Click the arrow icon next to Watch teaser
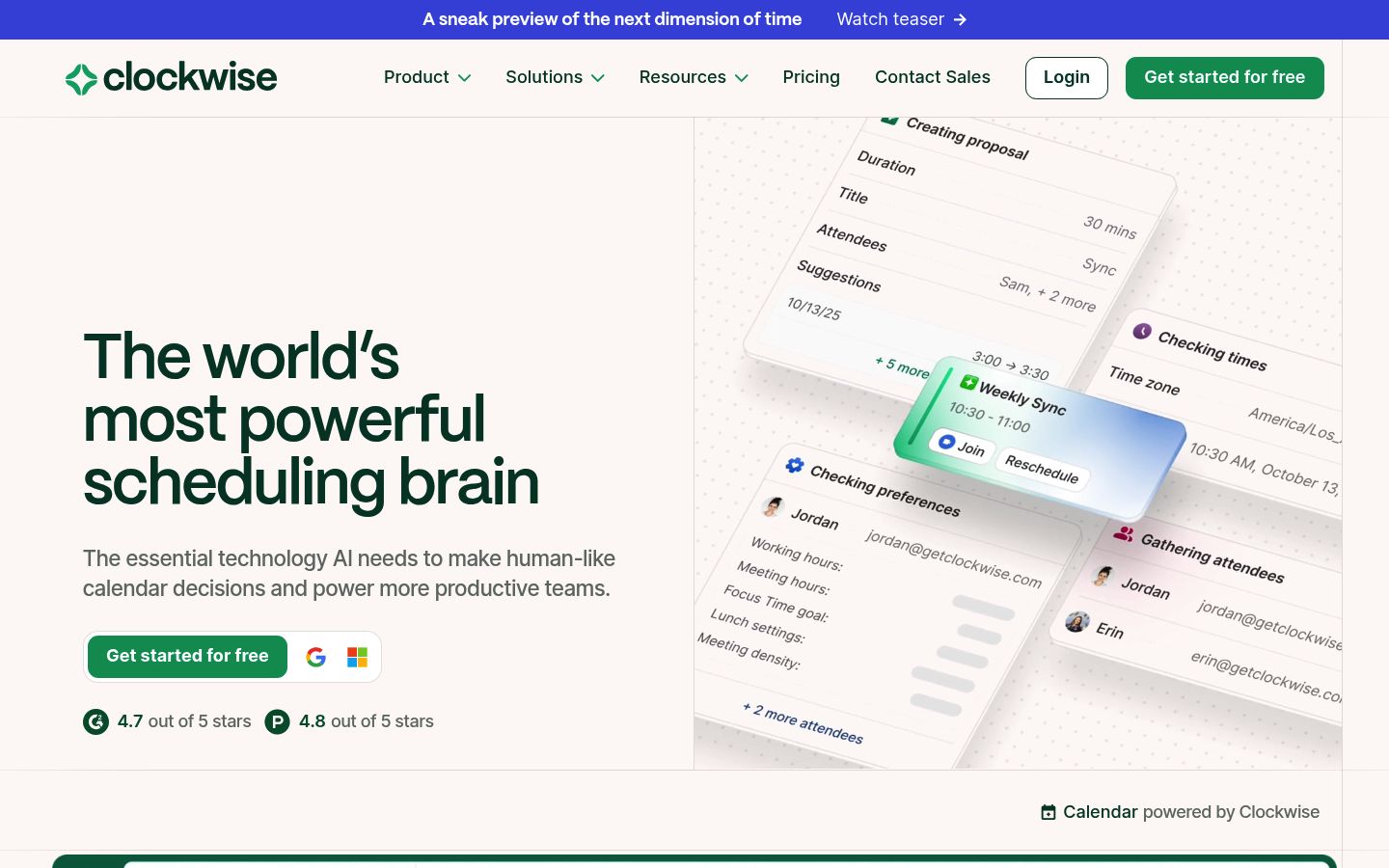 960,19
